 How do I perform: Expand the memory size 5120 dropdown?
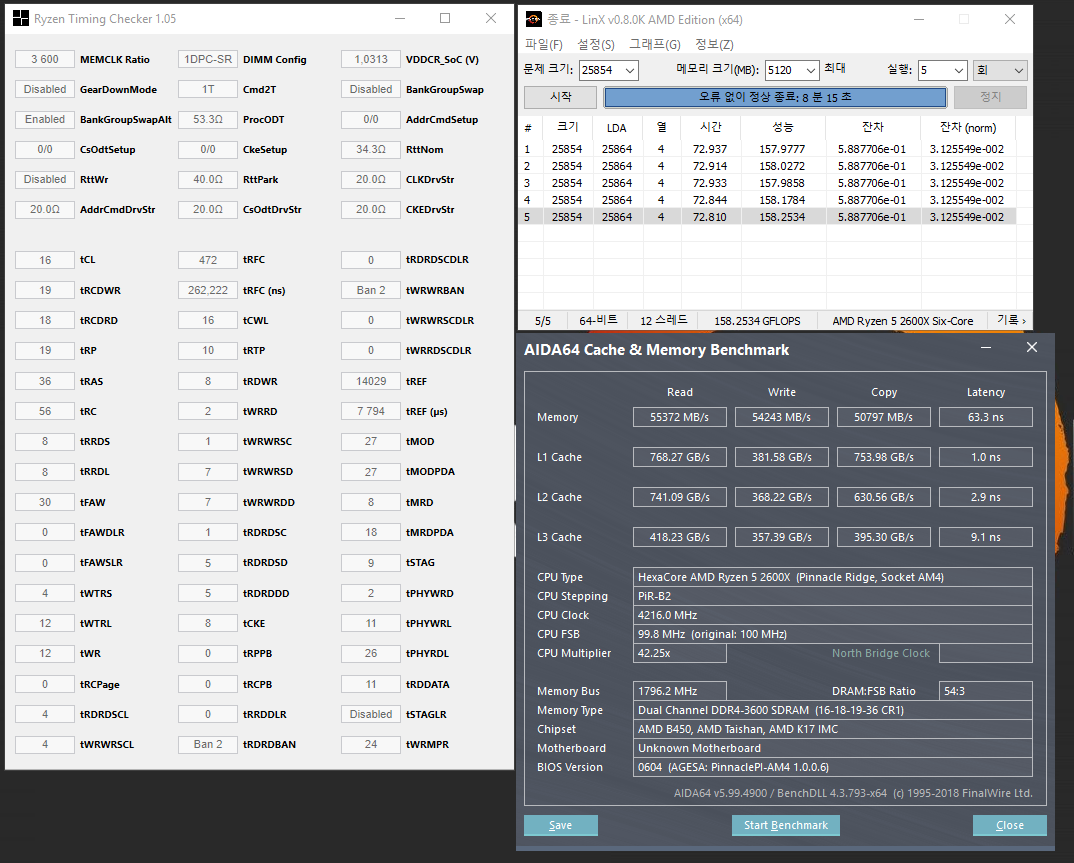point(811,71)
